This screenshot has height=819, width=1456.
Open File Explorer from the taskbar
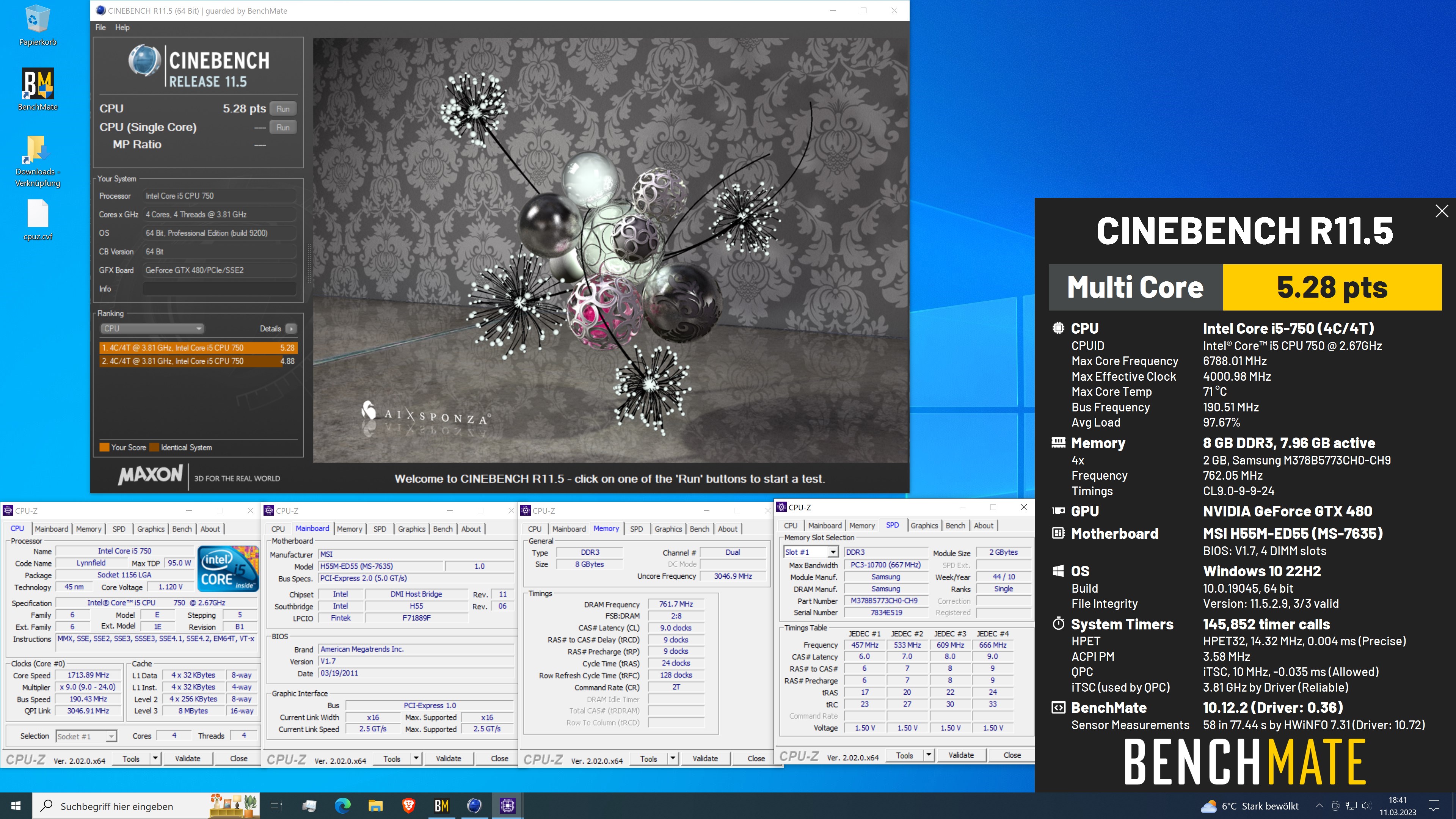point(375,805)
